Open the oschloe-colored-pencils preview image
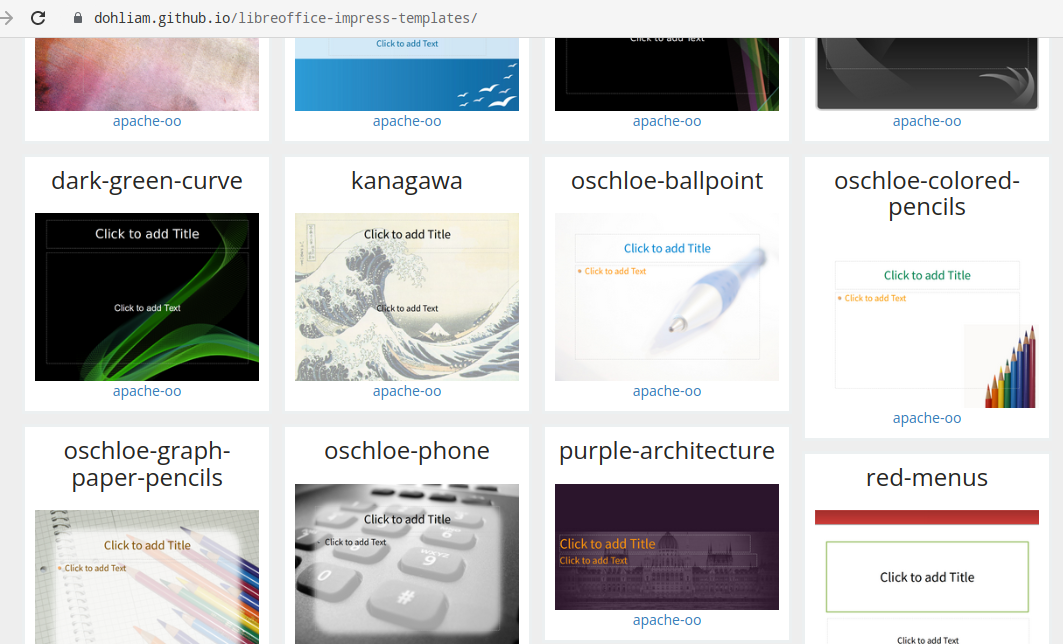The image size is (1063, 644). tap(927, 324)
